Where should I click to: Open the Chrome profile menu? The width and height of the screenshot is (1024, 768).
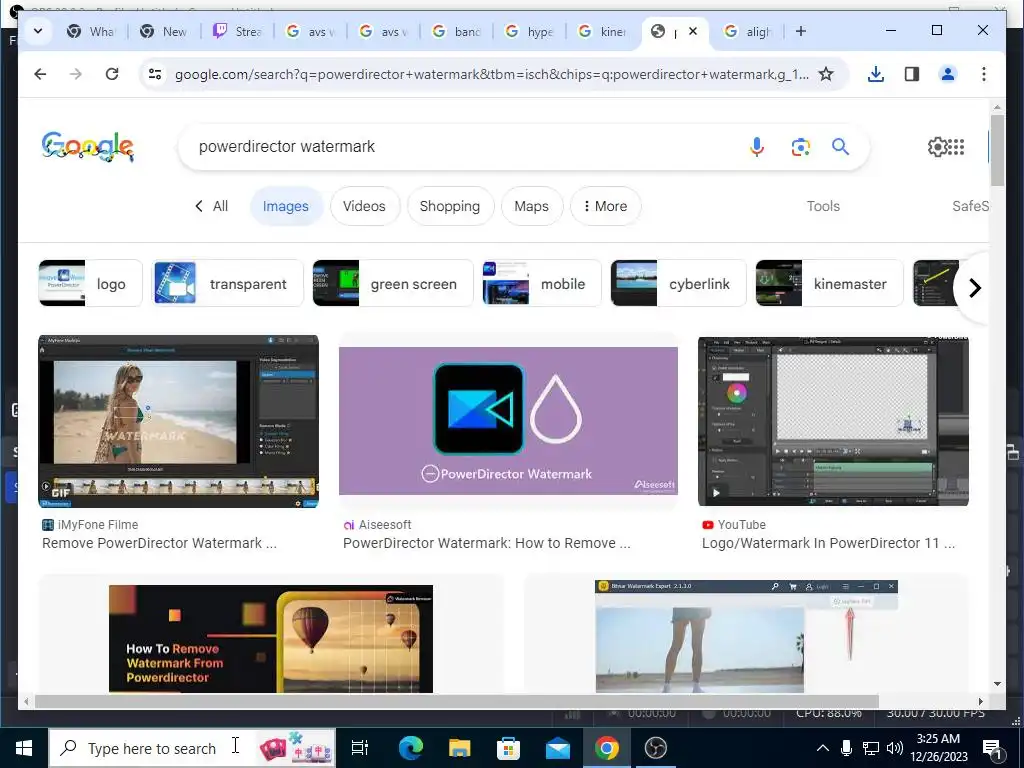948,74
